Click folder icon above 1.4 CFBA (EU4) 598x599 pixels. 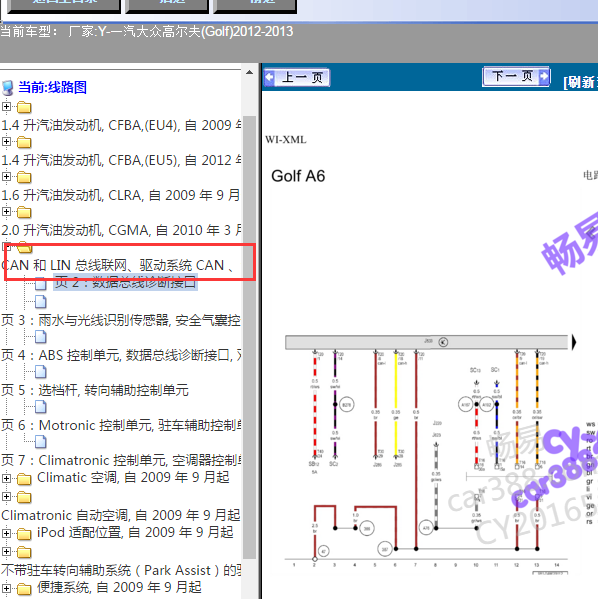pyautogui.click(x=24, y=107)
